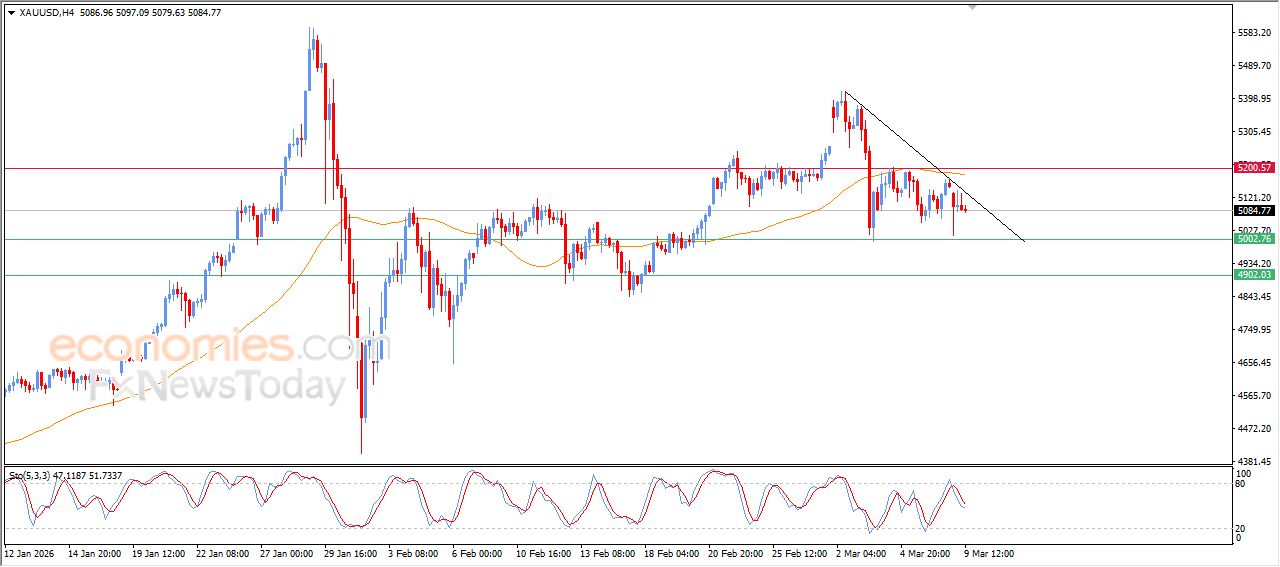The width and height of the screenshot is (1280, 567).
Task: Click the gray 5084.77 current price tag
Action: coord(1253,211)
